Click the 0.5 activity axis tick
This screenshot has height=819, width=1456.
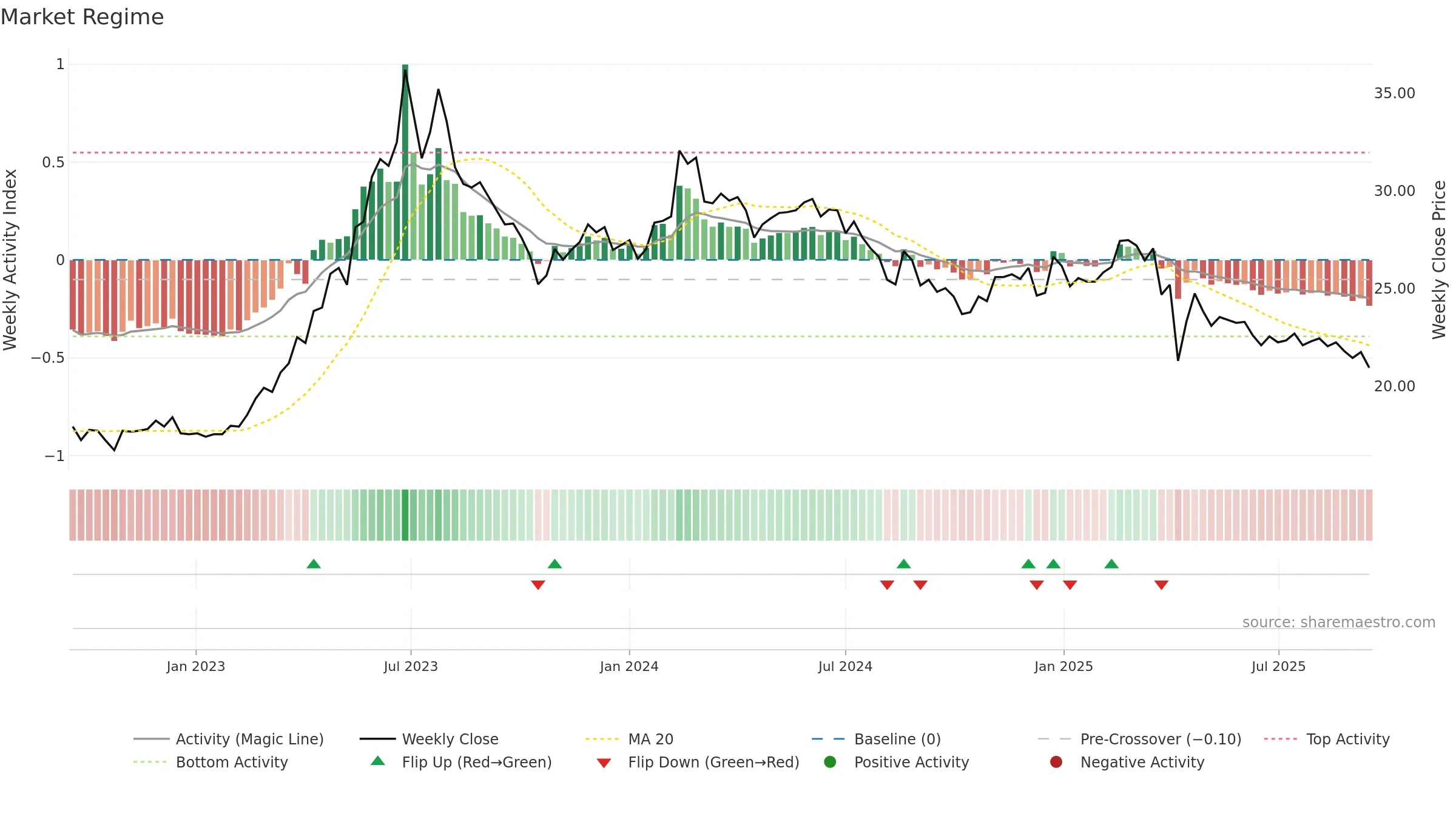(53, 162)
